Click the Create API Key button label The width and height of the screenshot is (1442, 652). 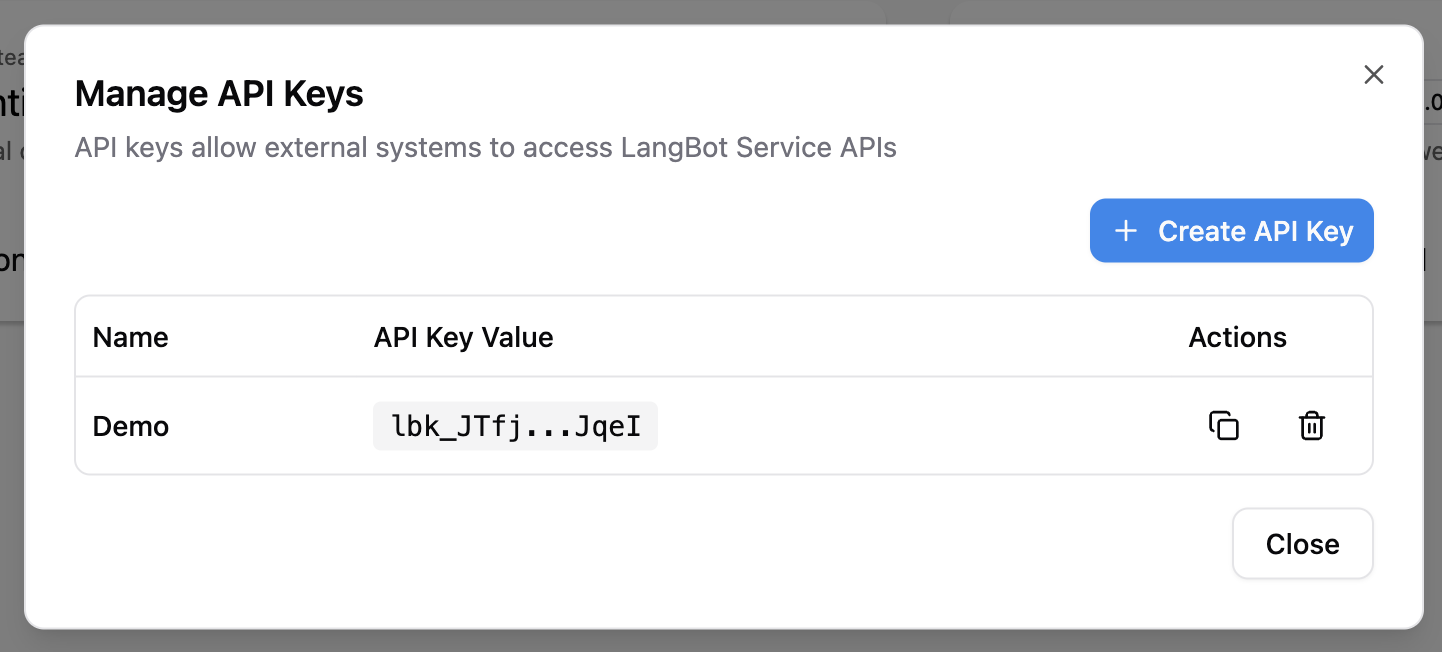pos(1255,230)
